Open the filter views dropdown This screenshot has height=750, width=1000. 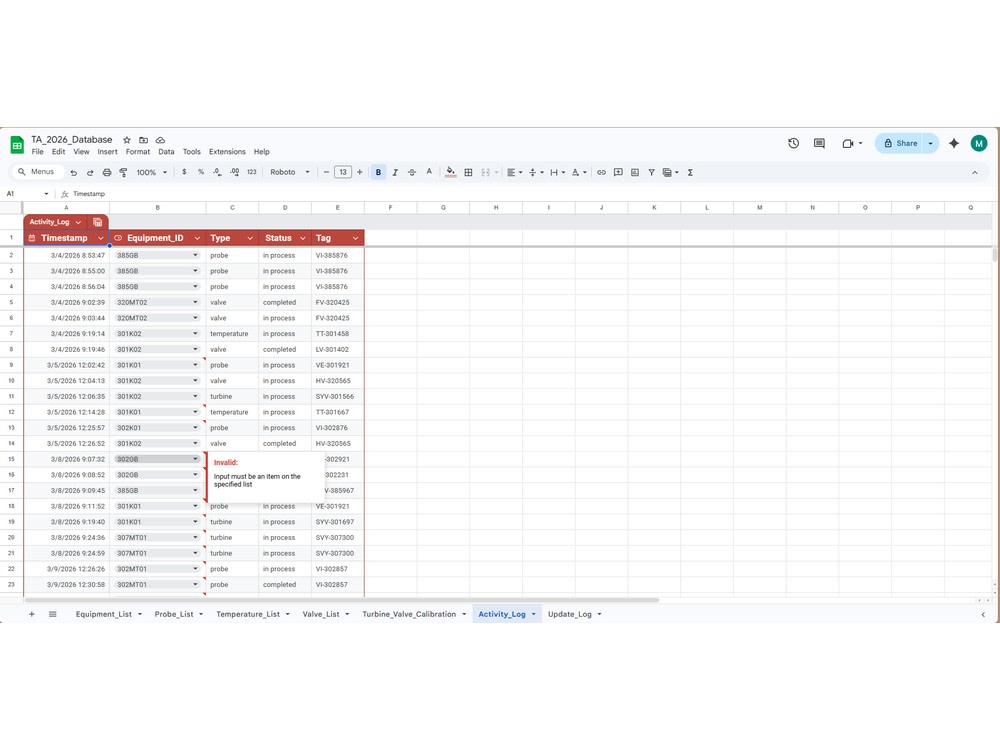[670, 172]
